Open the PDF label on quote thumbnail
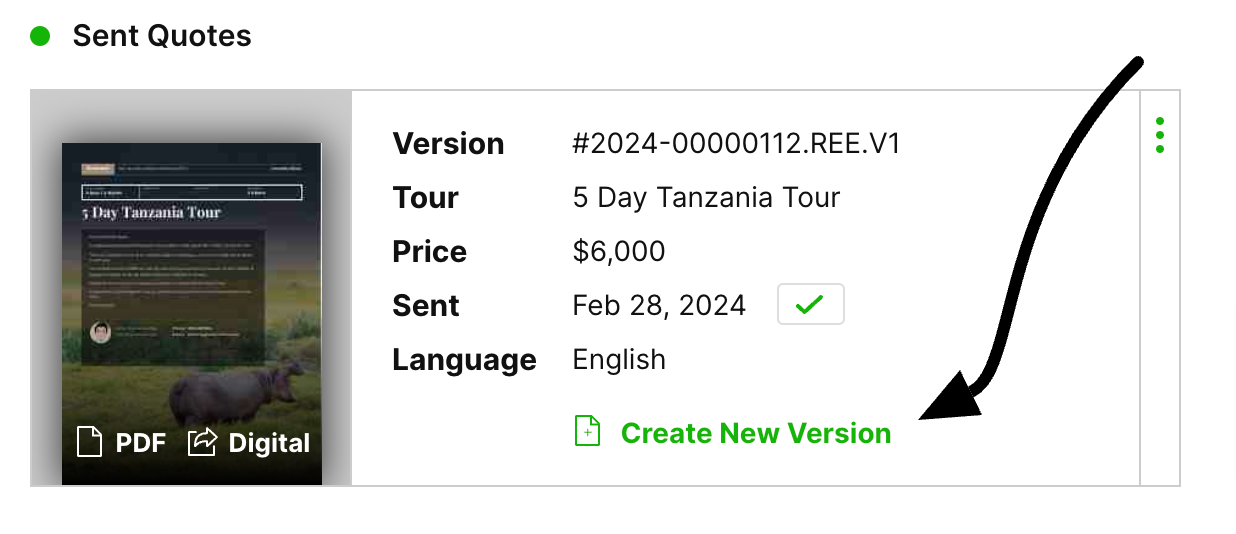This screenshot has height=534, width=1236. pyautogui.click(x=141, y=443)
